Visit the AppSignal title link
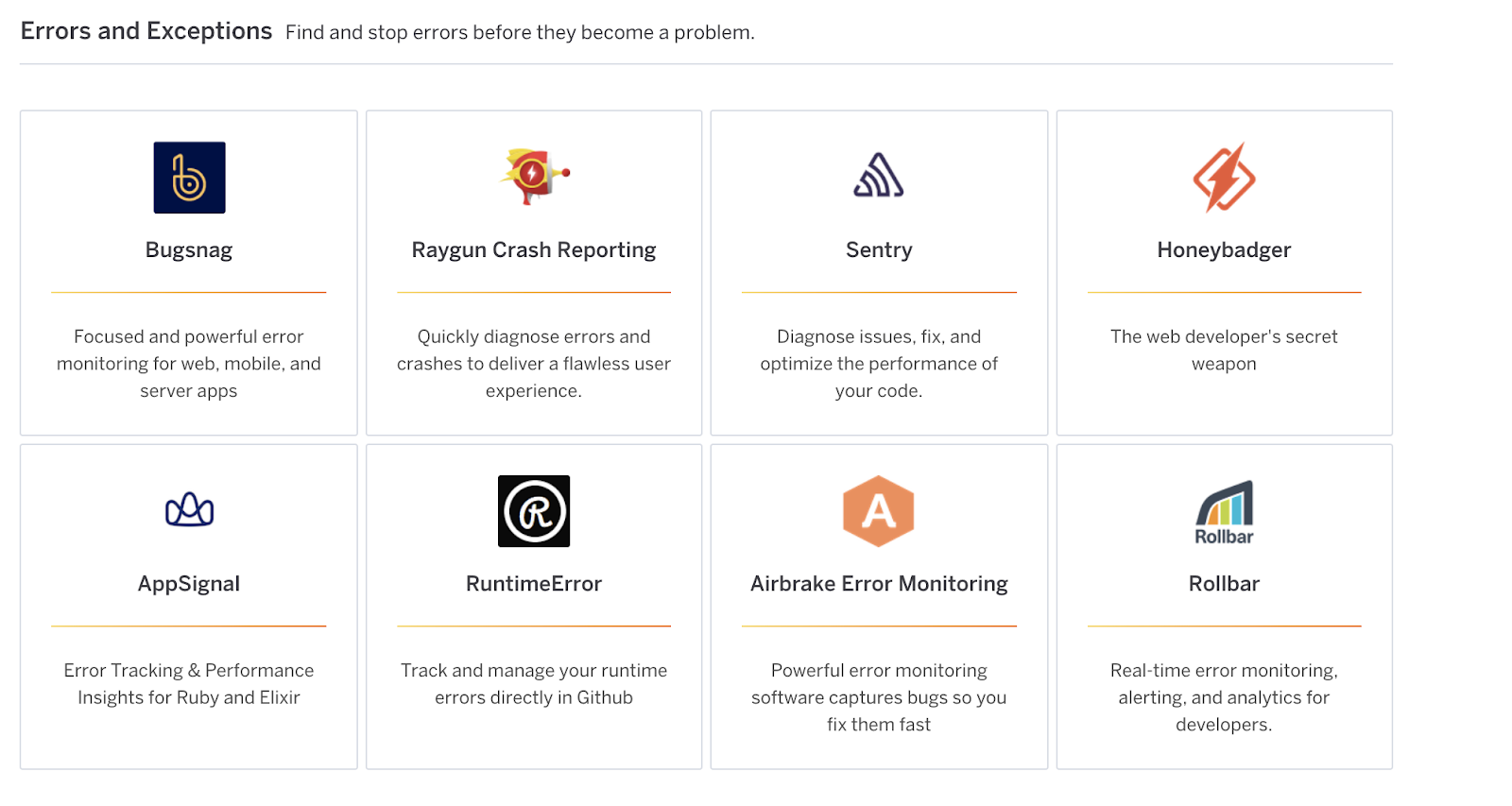The width and height of the screenshot is (1512, 806). pyautogui.click(x=189, y=584)
